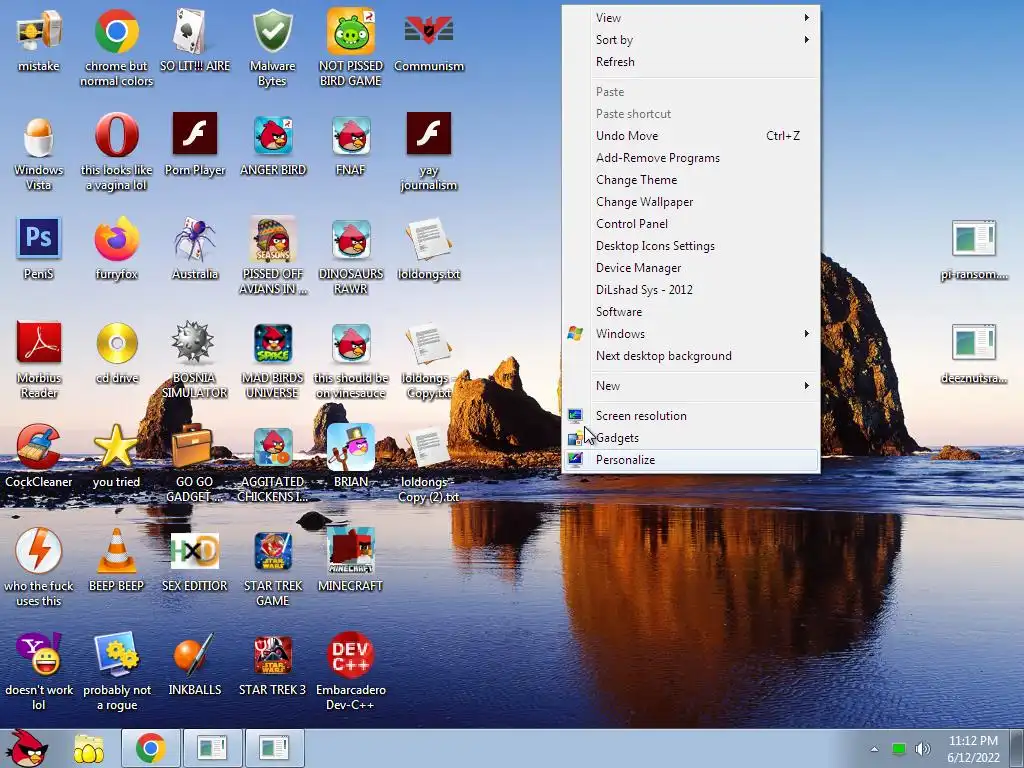This screenshot has width=1024, height=768.
Task: Select the 'you tried' star icon
Action: pos(116,456)
